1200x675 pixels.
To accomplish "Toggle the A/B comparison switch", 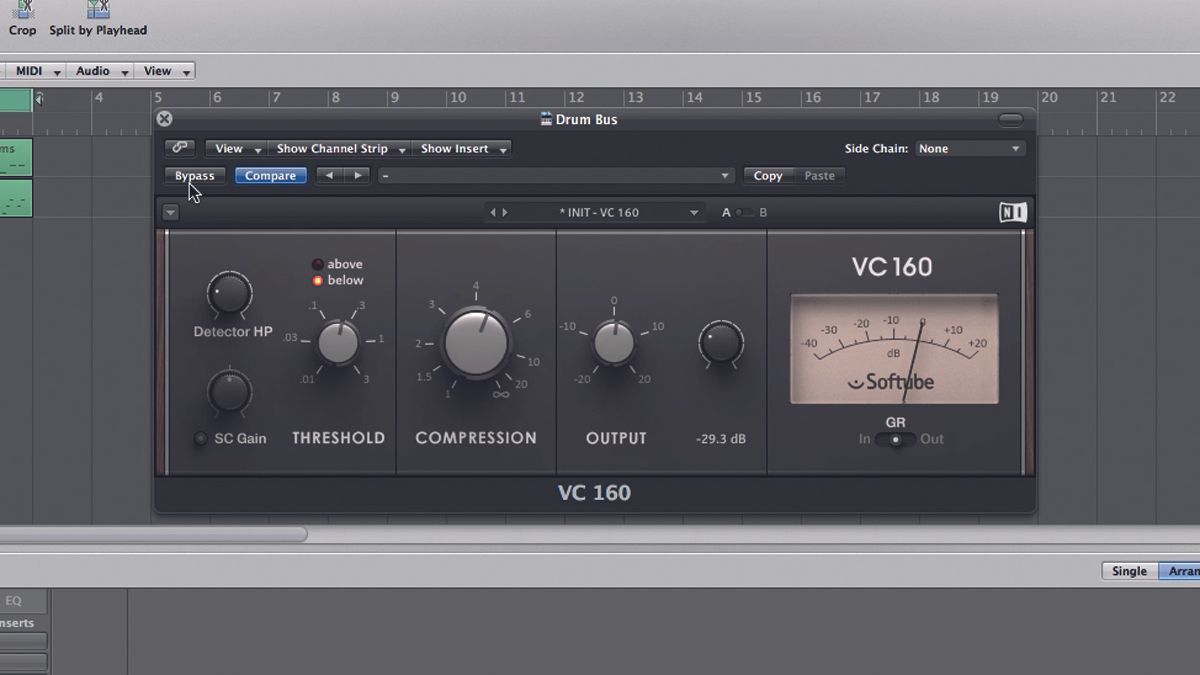I will (x=743, y=212).
